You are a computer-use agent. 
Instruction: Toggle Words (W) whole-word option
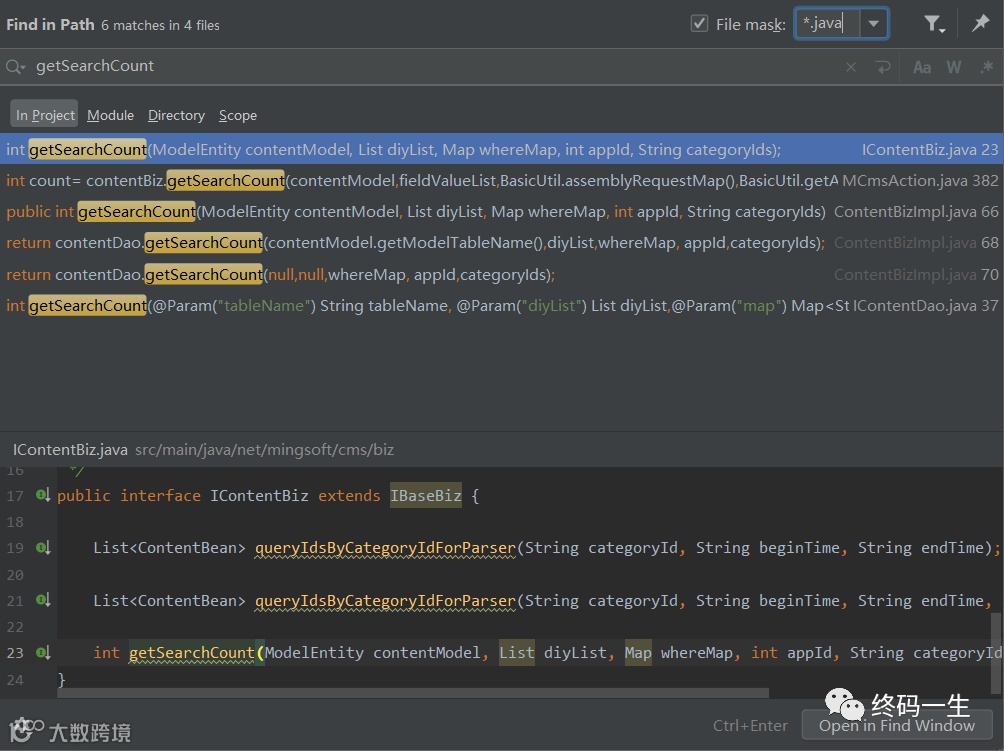(x=953, y=67)
